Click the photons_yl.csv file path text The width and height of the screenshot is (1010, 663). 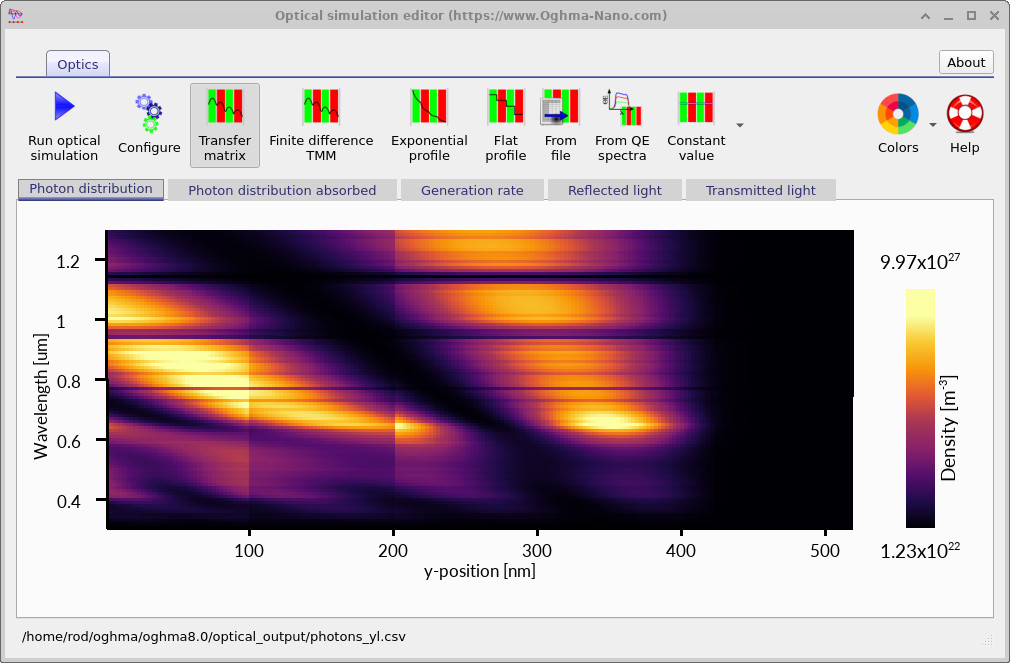[214, 637]
